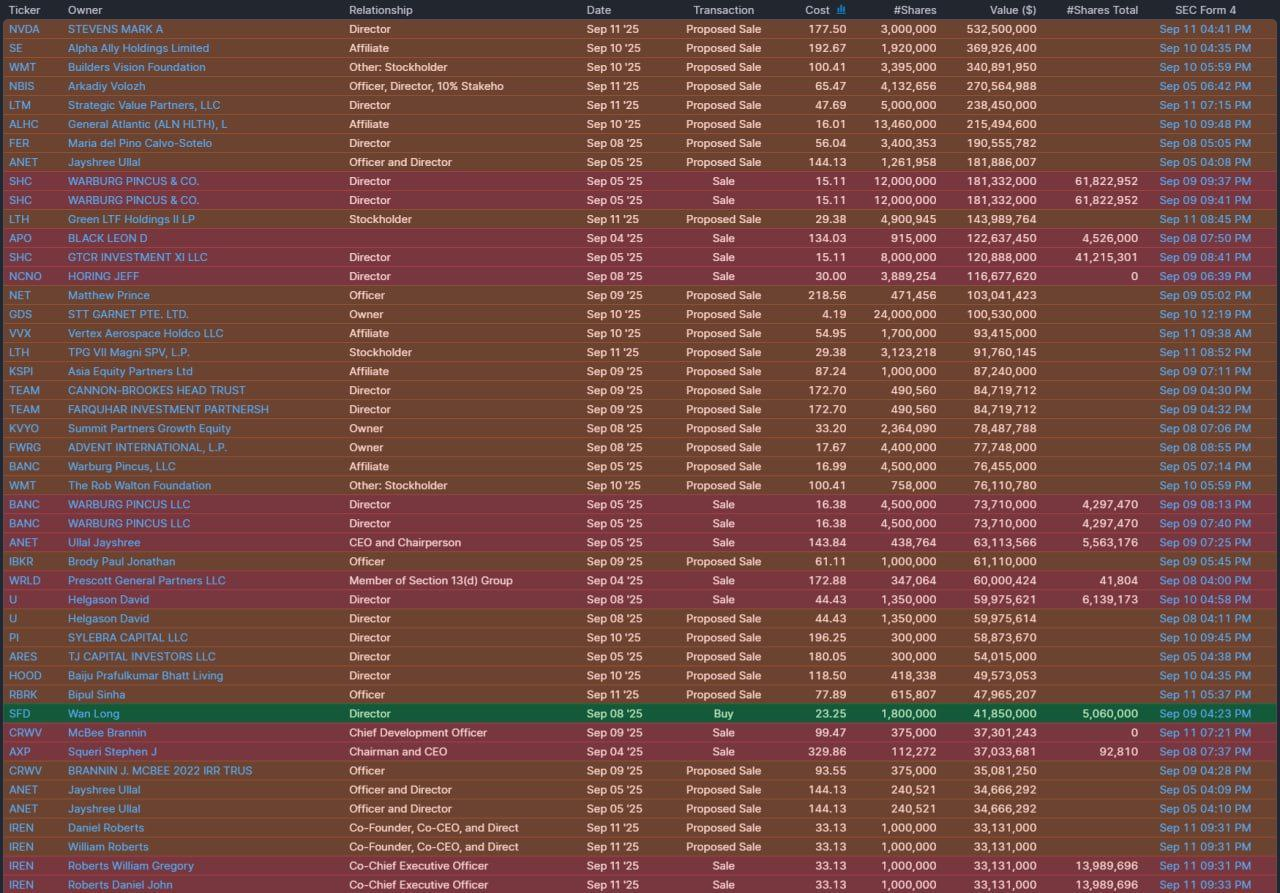The width and height of the screenshot is (1280, 893).
Task: Select the value 41,850,000 in SFD row
Action: pyautogui.click(x=1004, y=713)
